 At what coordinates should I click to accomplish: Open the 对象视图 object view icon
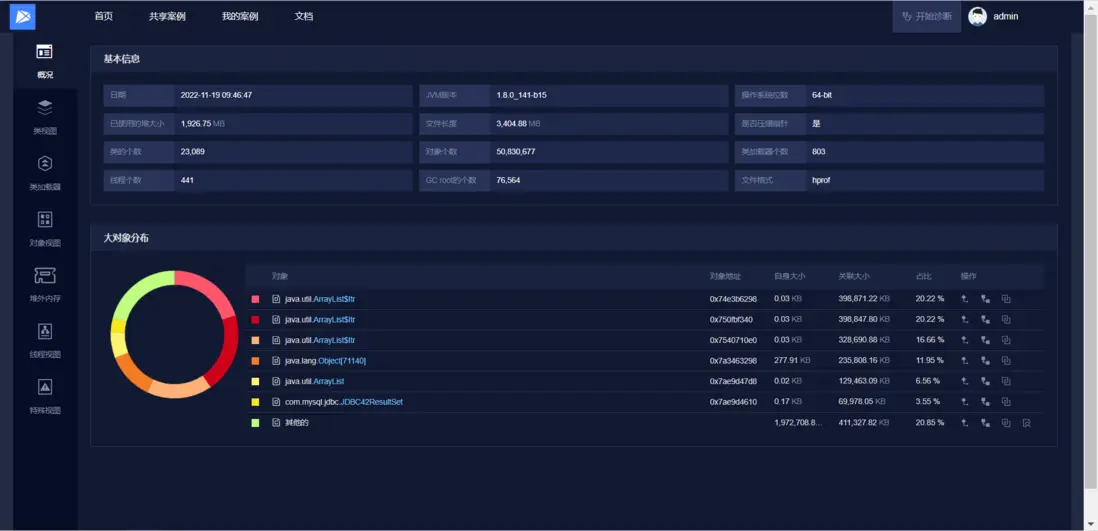45,219
